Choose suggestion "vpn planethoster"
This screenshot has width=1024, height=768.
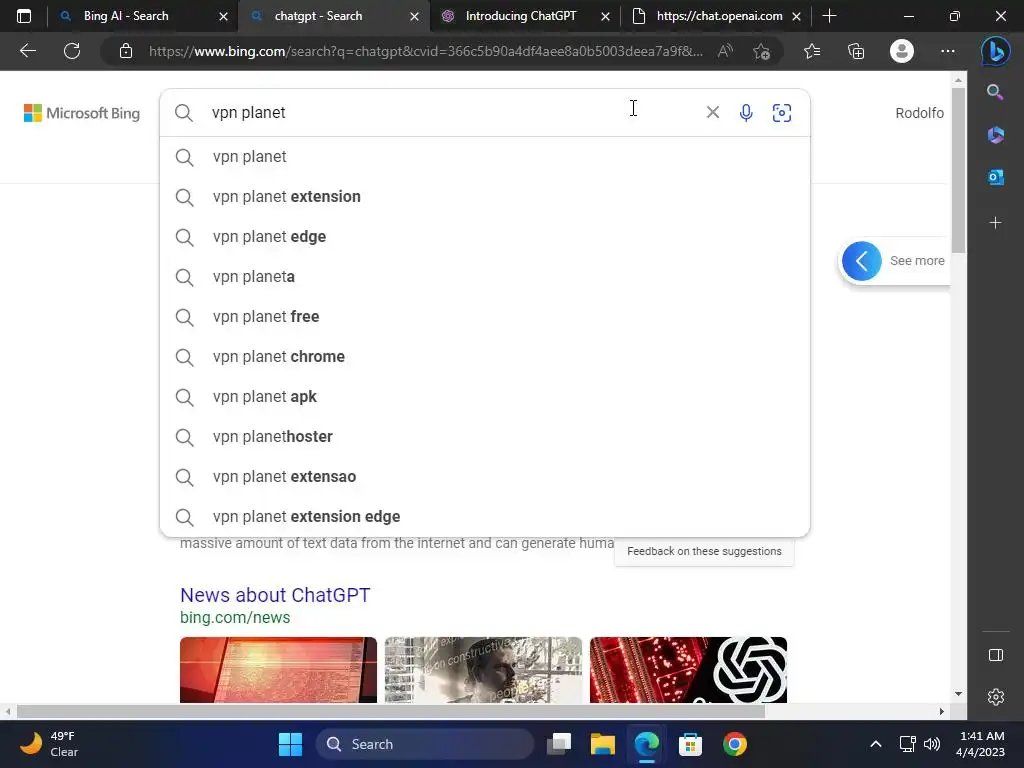click(x=485, y=436)
